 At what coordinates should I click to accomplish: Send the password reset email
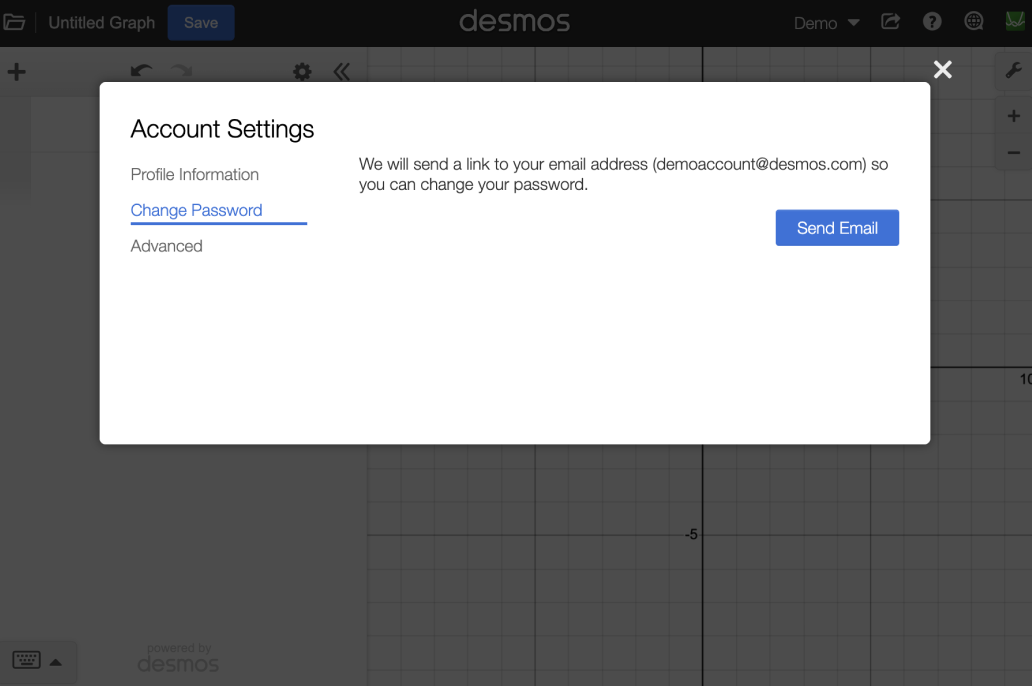click(837, 228)
